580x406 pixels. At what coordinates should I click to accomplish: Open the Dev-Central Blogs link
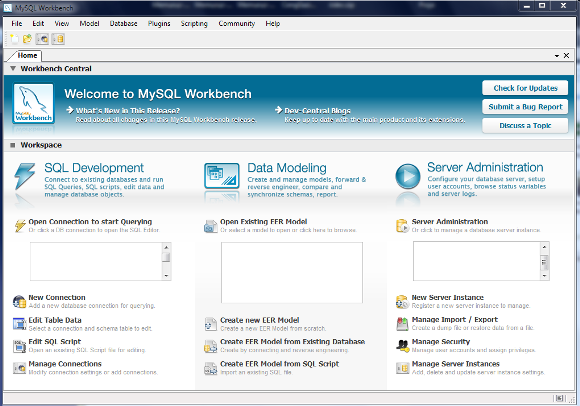(x=317, y=111)
